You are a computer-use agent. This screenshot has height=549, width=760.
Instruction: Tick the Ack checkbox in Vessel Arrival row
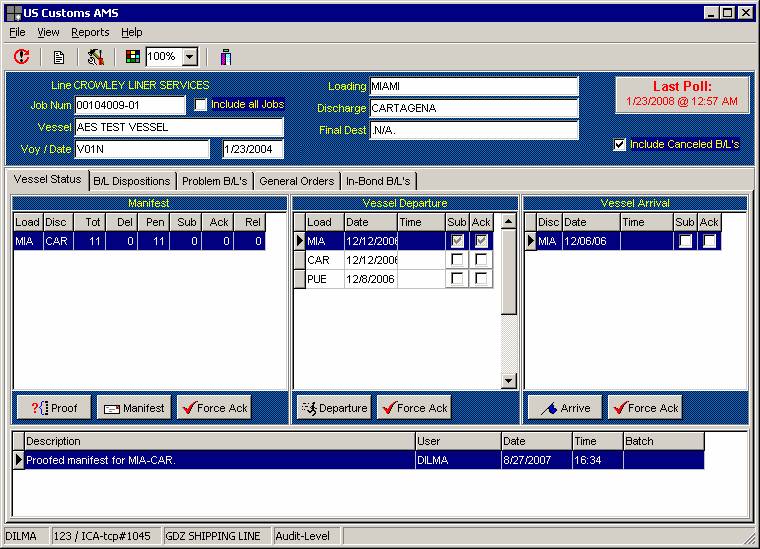[x=709, y=241]
